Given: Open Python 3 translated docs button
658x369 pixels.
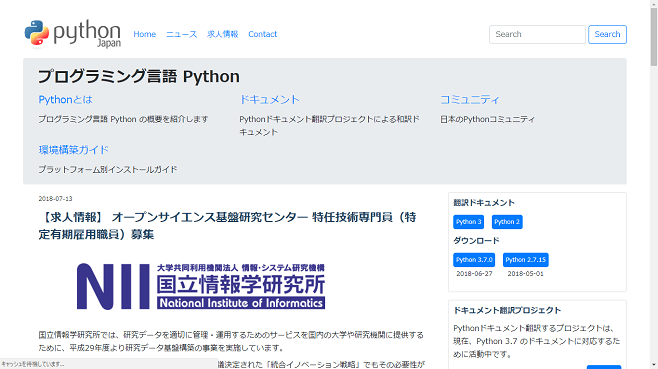Looking at the screenshot, I should pyautogui.click(x=468, y=222).
